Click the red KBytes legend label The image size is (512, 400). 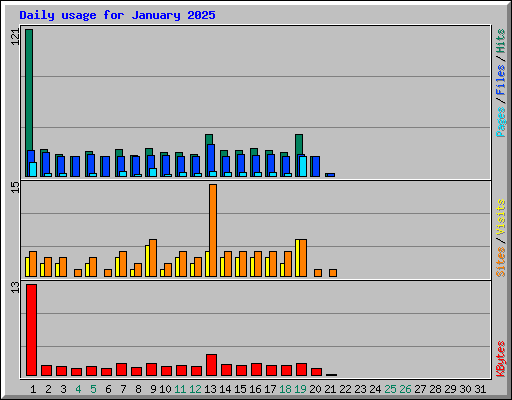501,358
